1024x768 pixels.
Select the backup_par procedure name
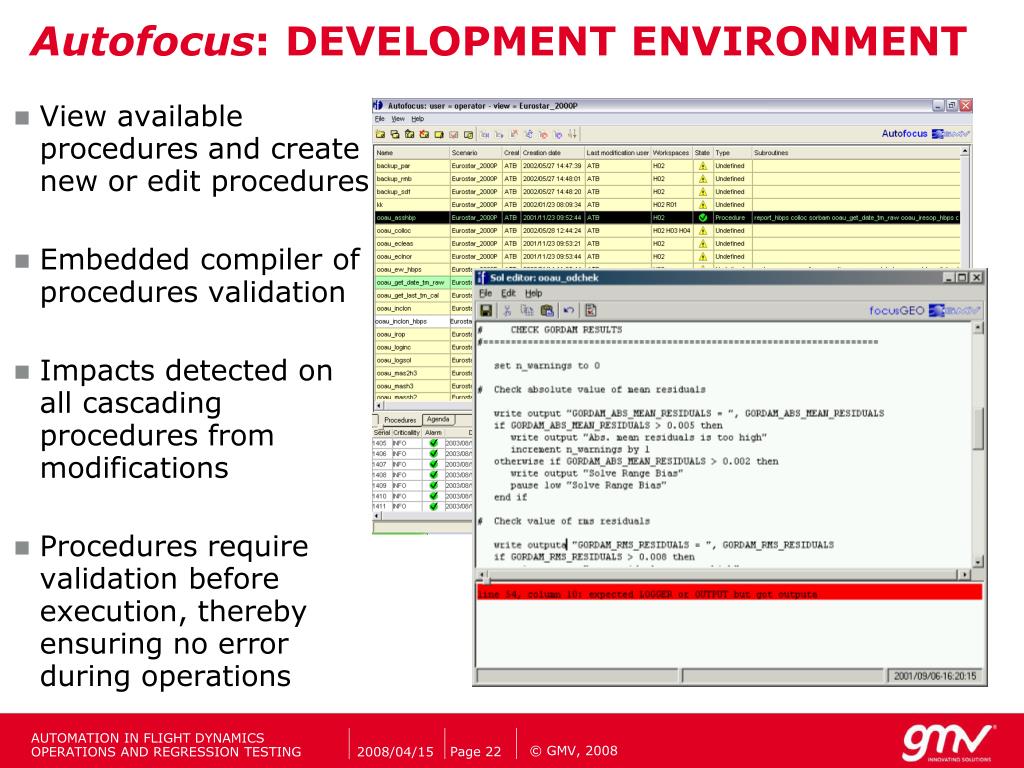pyautogui.click(x=394, y=166)
